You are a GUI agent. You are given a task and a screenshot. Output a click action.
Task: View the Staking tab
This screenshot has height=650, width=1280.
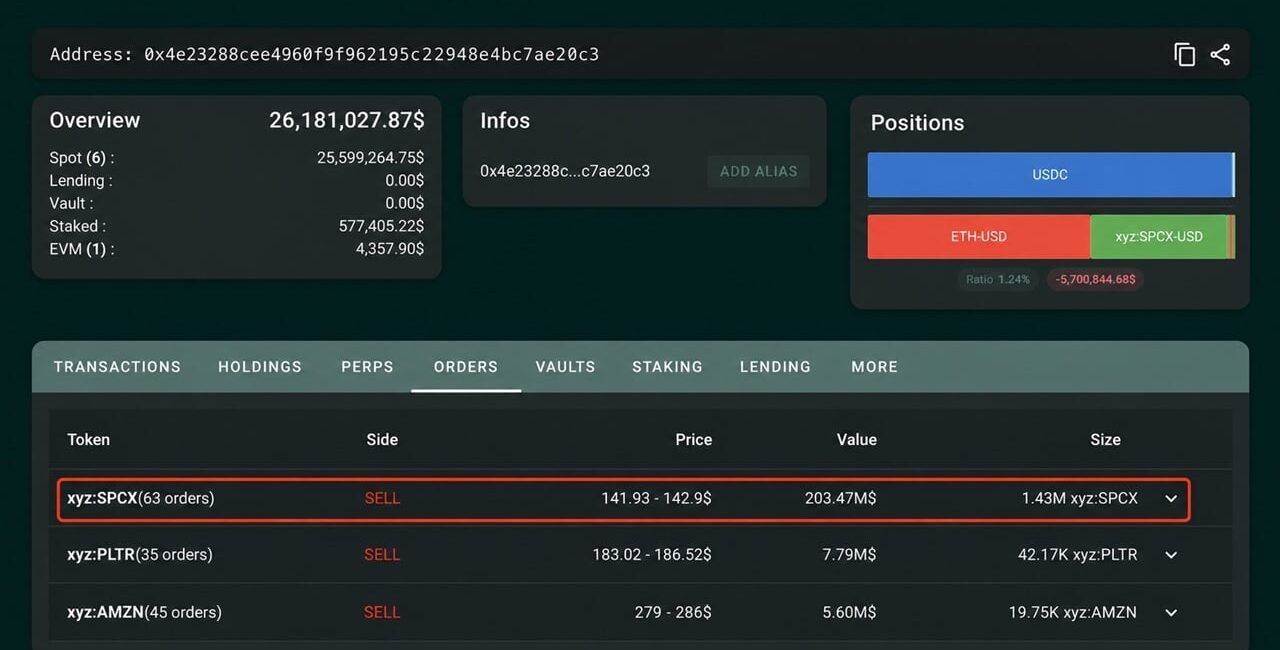point(667,367)
